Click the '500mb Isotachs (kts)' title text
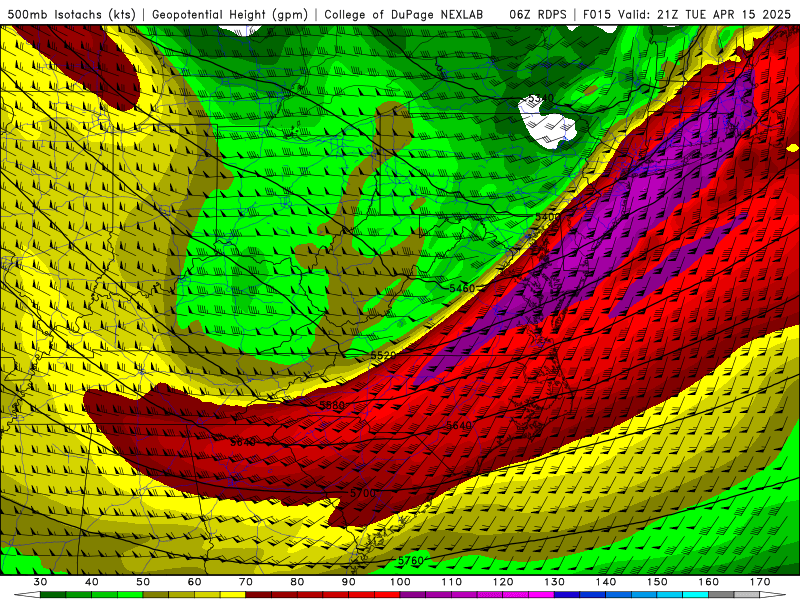Screen dimensions: 800x600 [71, 14]
